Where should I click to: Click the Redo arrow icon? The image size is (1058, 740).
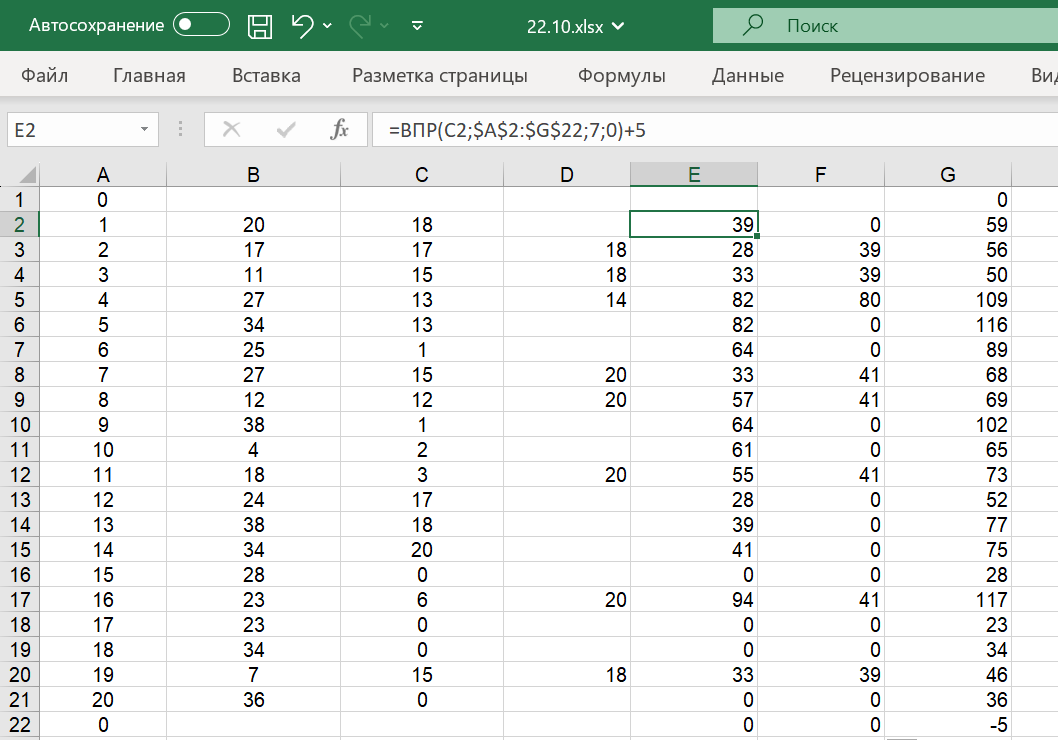363,26
